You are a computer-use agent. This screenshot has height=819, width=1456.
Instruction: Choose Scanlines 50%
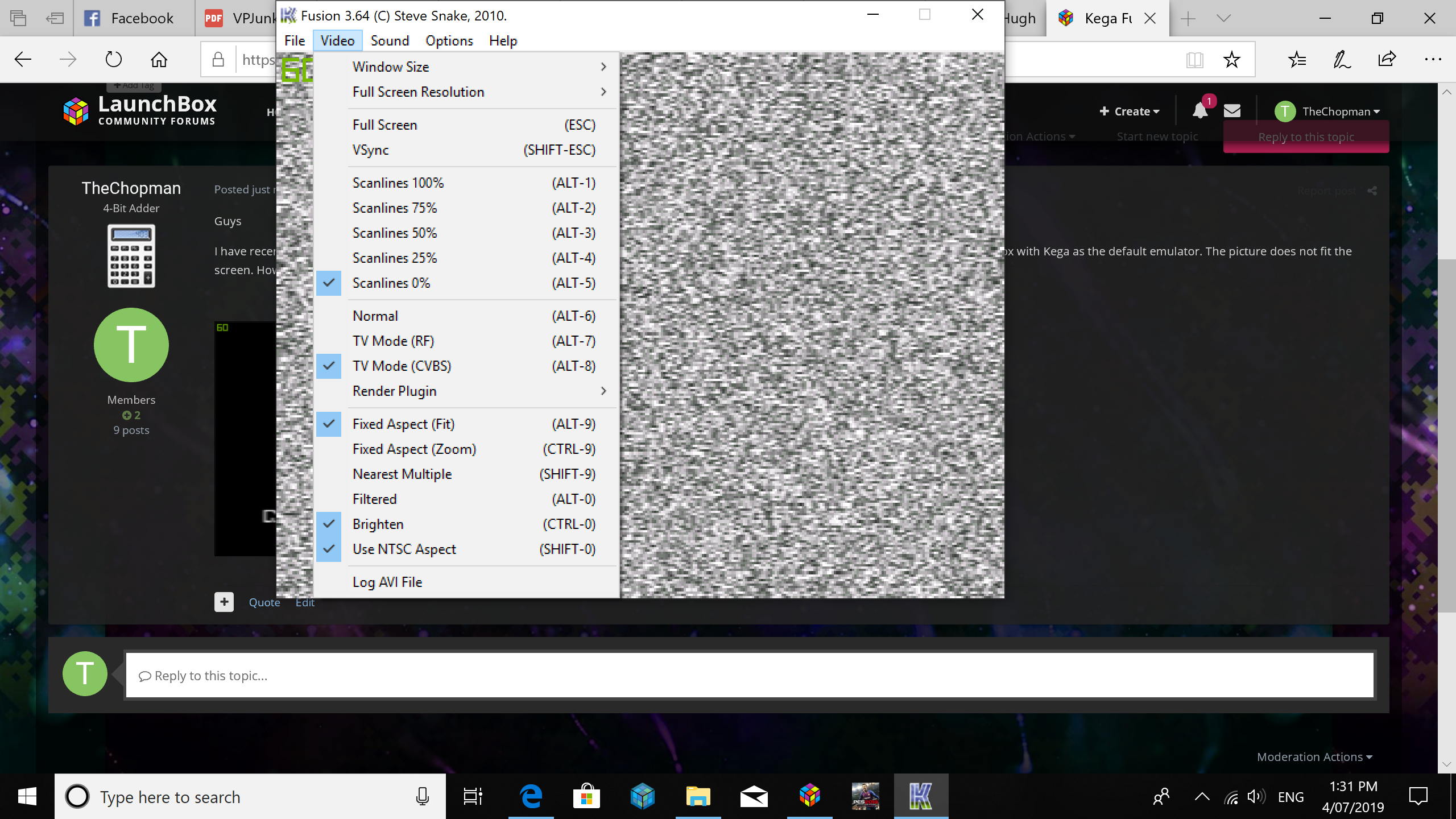466,233
